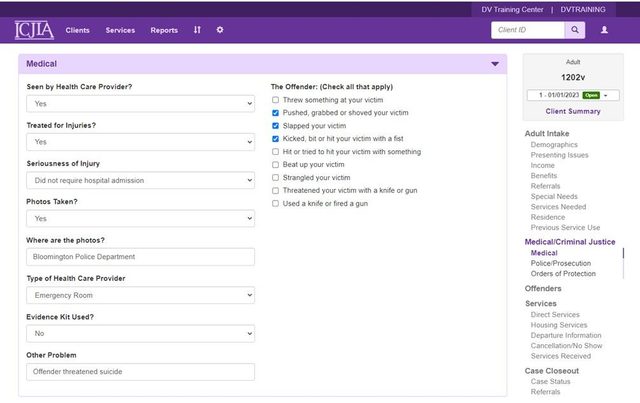
Task: Open the Reports menu
Action: (x=164, y=30)
